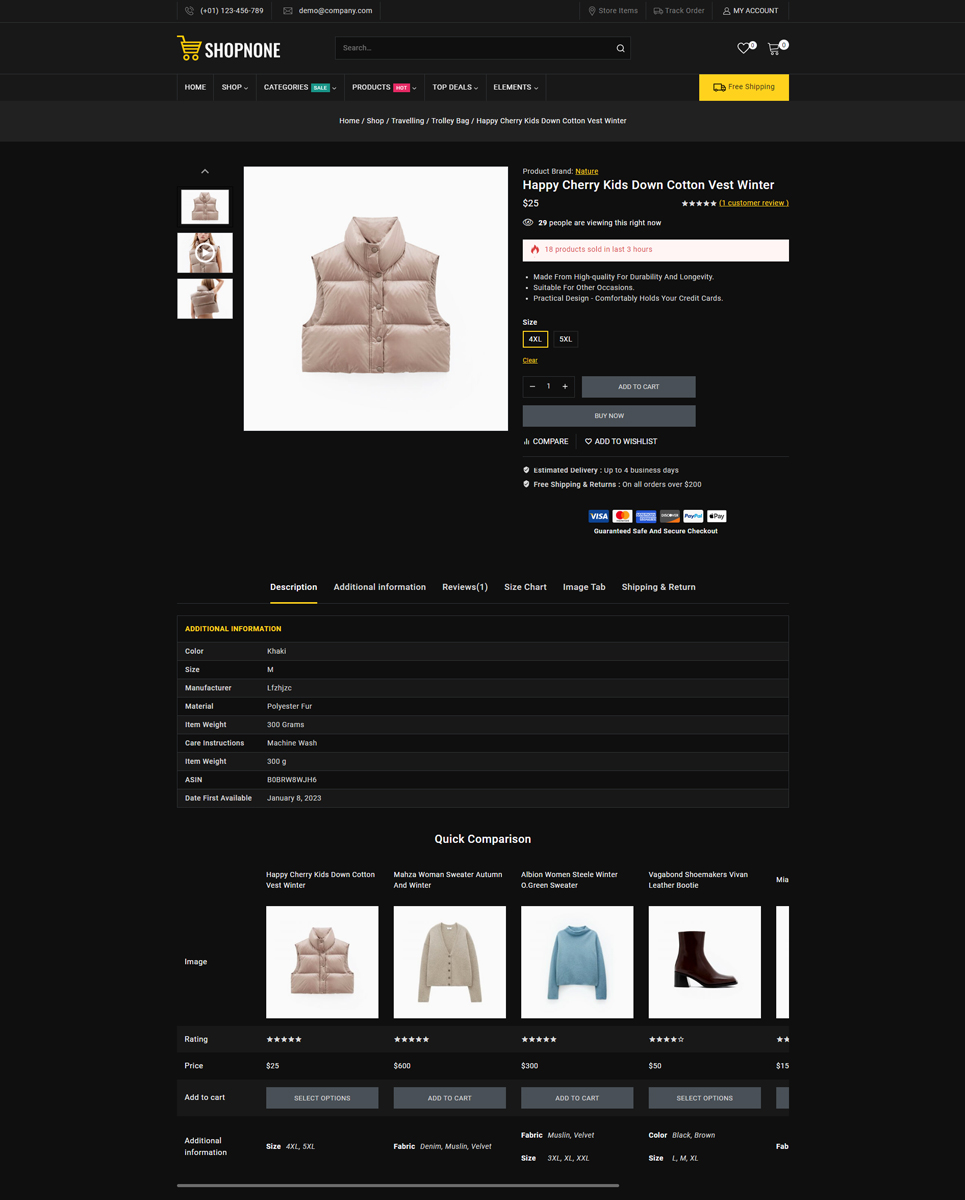
Task: Expand the Shop menu dropdown
Action: pos(235,87)
